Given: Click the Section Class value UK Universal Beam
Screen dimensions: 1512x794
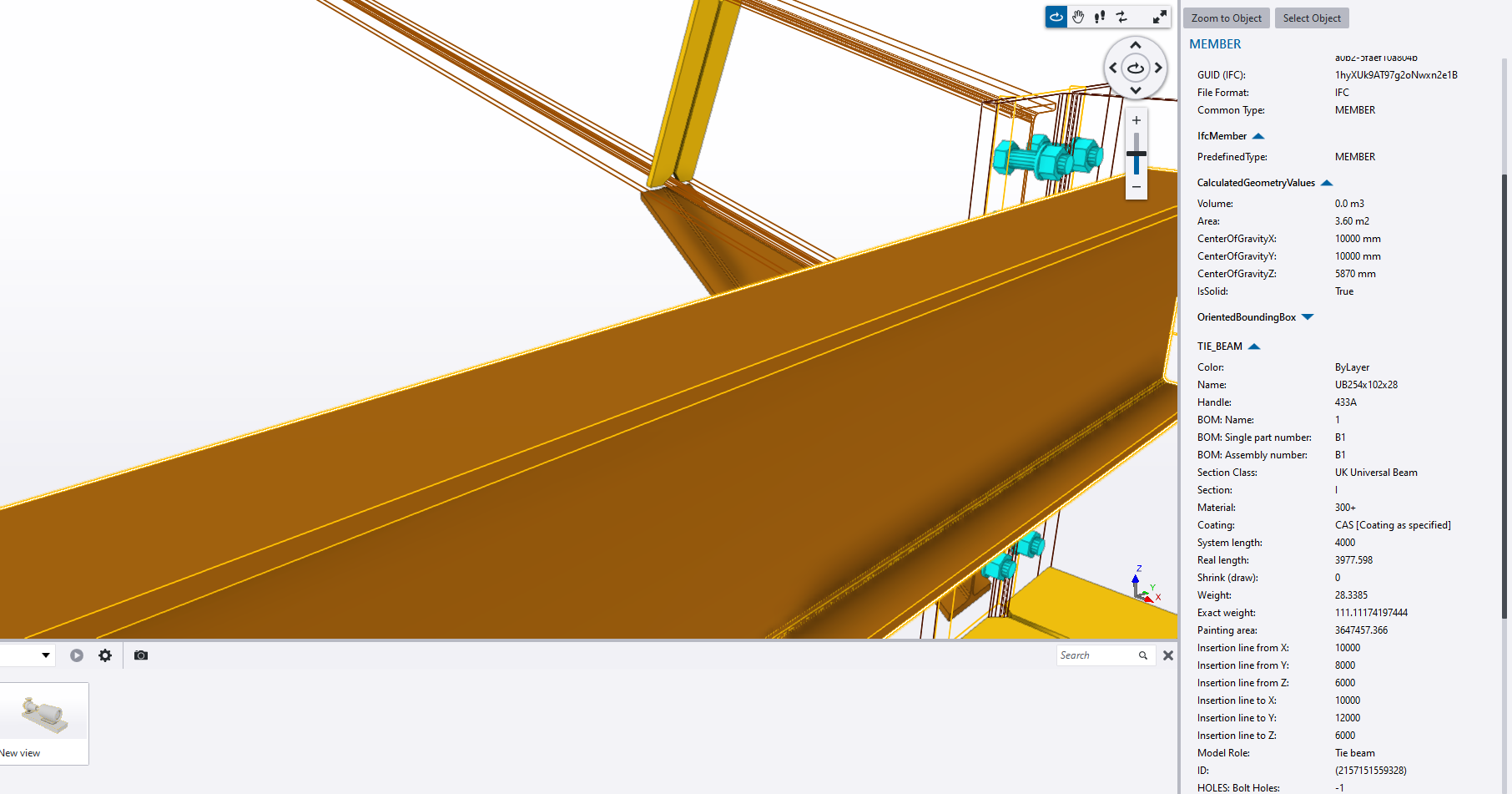Looking at the screenshot, I should pos(1376,473).
